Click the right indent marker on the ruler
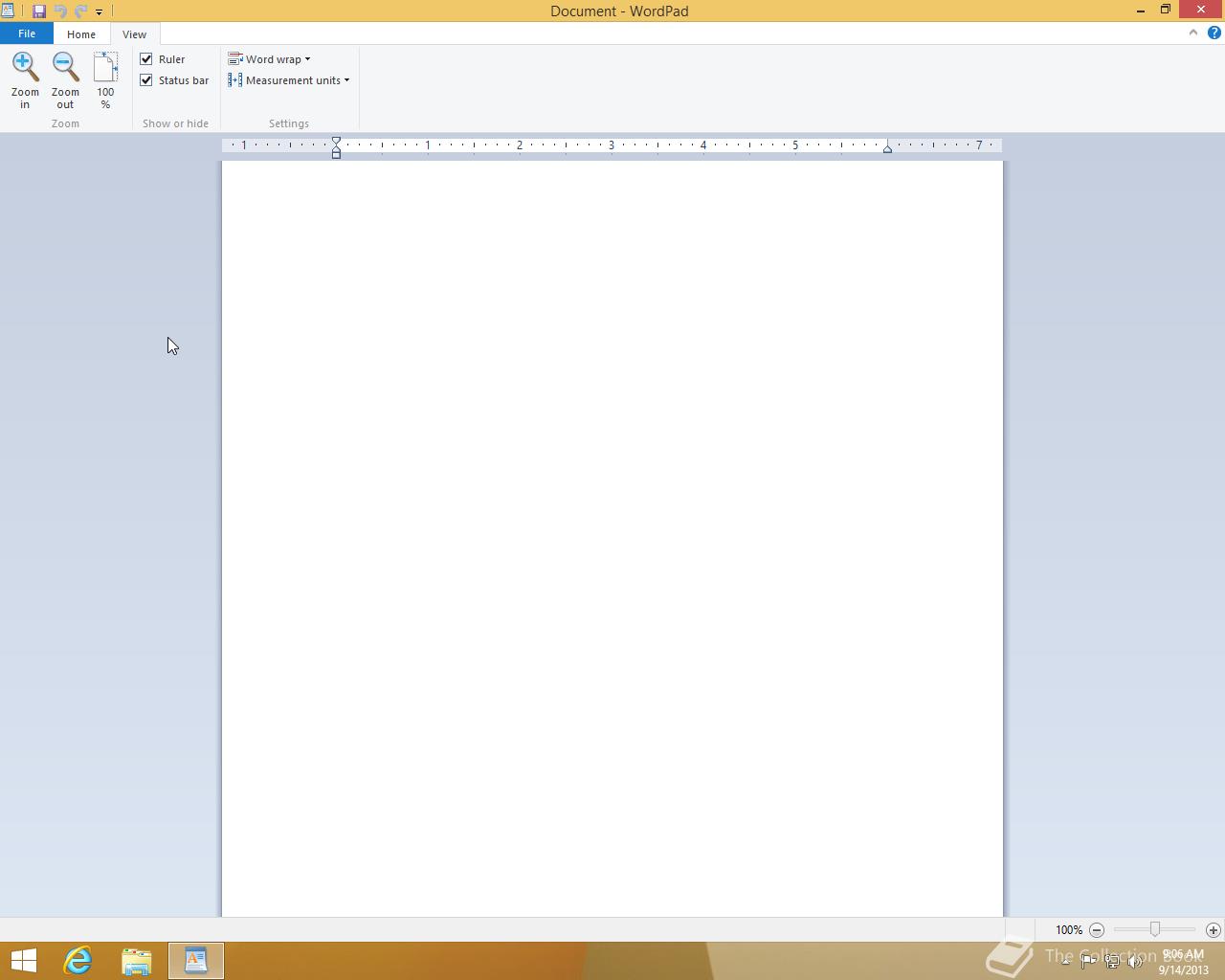The width and height of the screenshot is (1225, 980). [x=887, y=148]
